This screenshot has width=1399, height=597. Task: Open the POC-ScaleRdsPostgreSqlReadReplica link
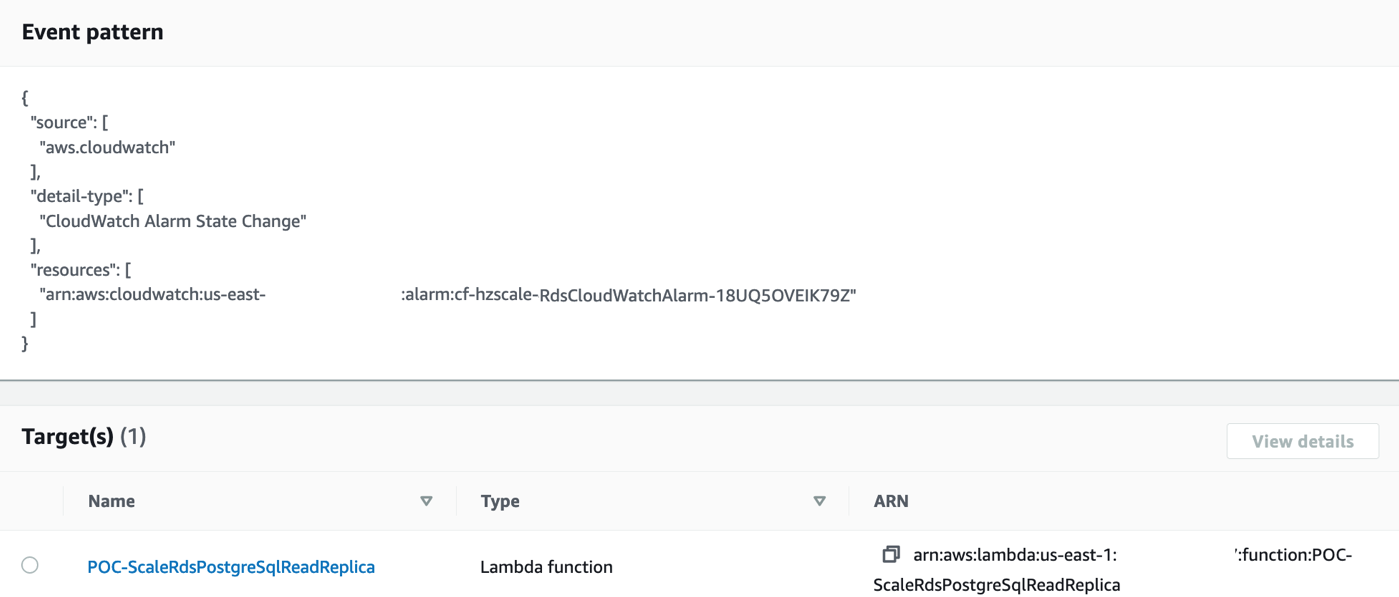(x=231, y=567)
